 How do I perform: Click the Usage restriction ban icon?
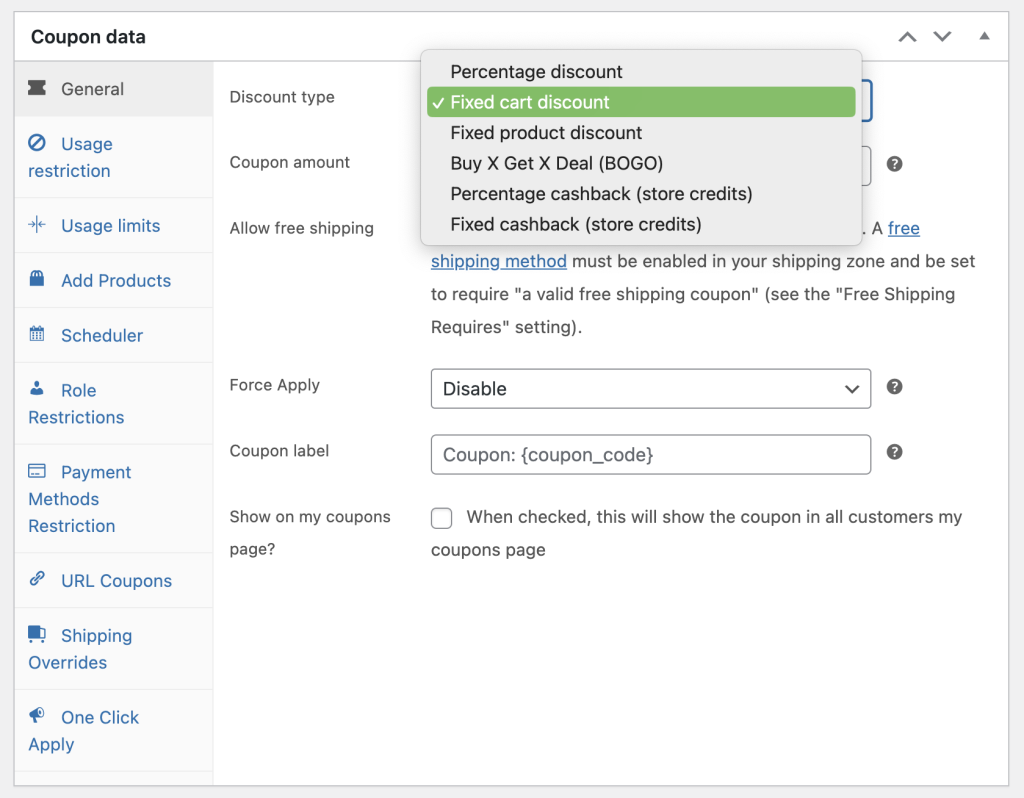coord(37,142)
